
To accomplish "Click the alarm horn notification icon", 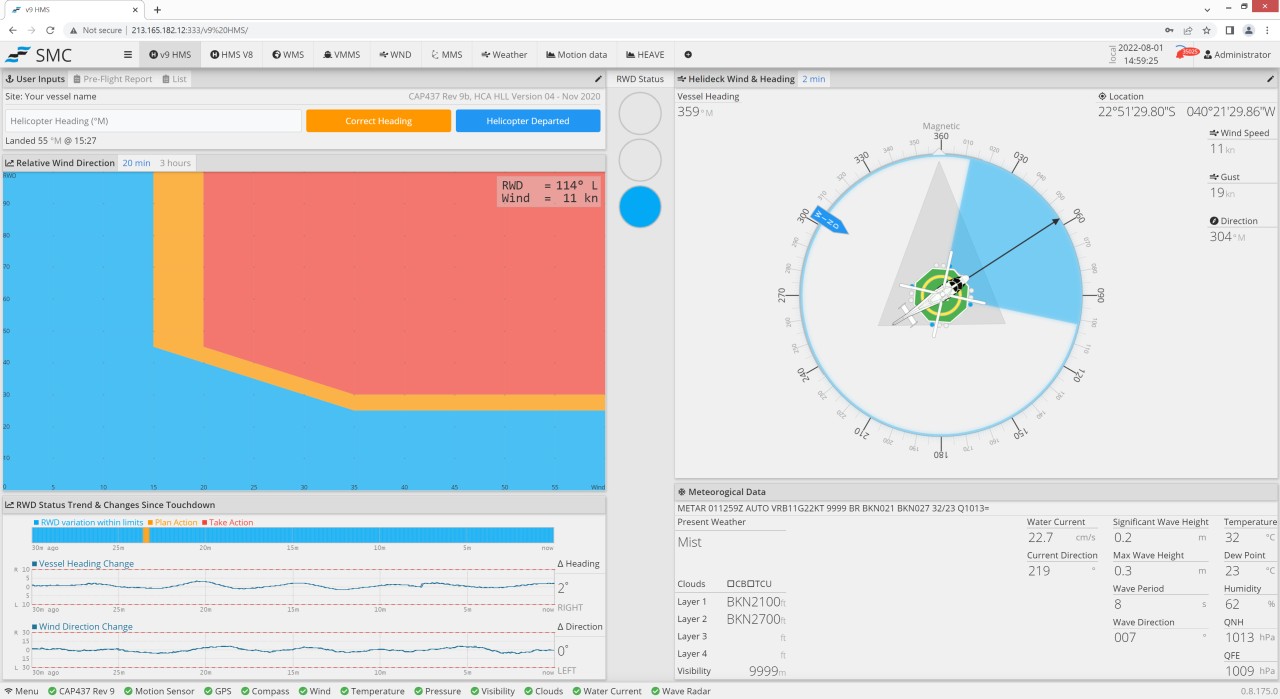I will [1186, 54].
